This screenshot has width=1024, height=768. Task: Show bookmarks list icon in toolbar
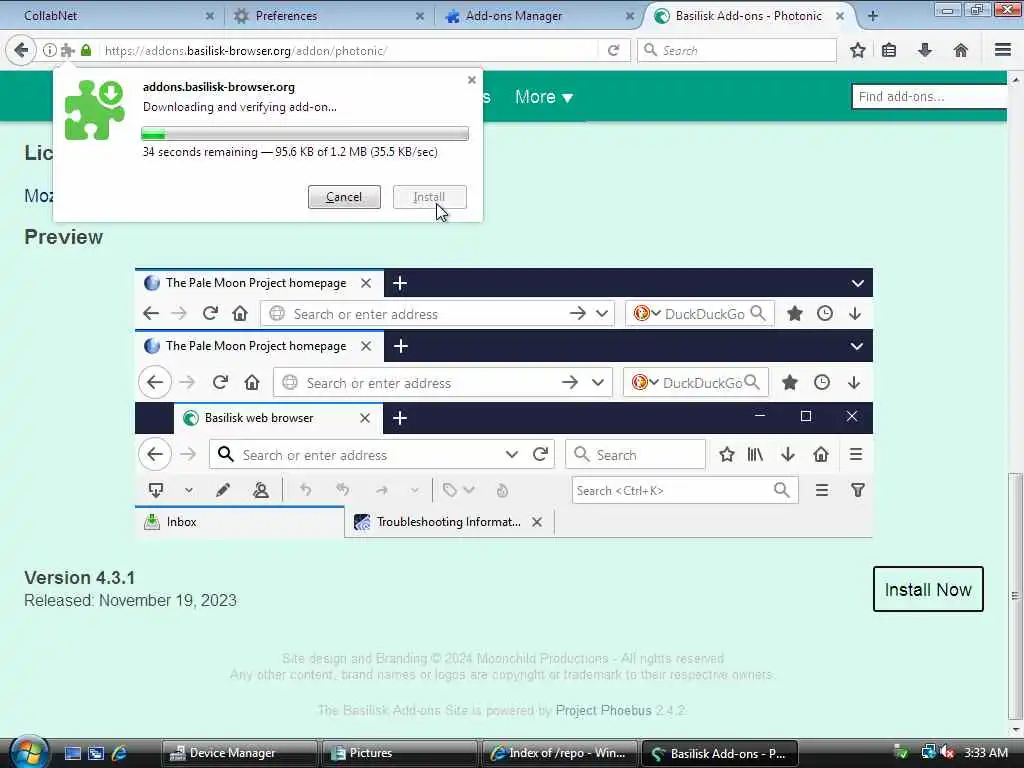(x=889, y=50)
